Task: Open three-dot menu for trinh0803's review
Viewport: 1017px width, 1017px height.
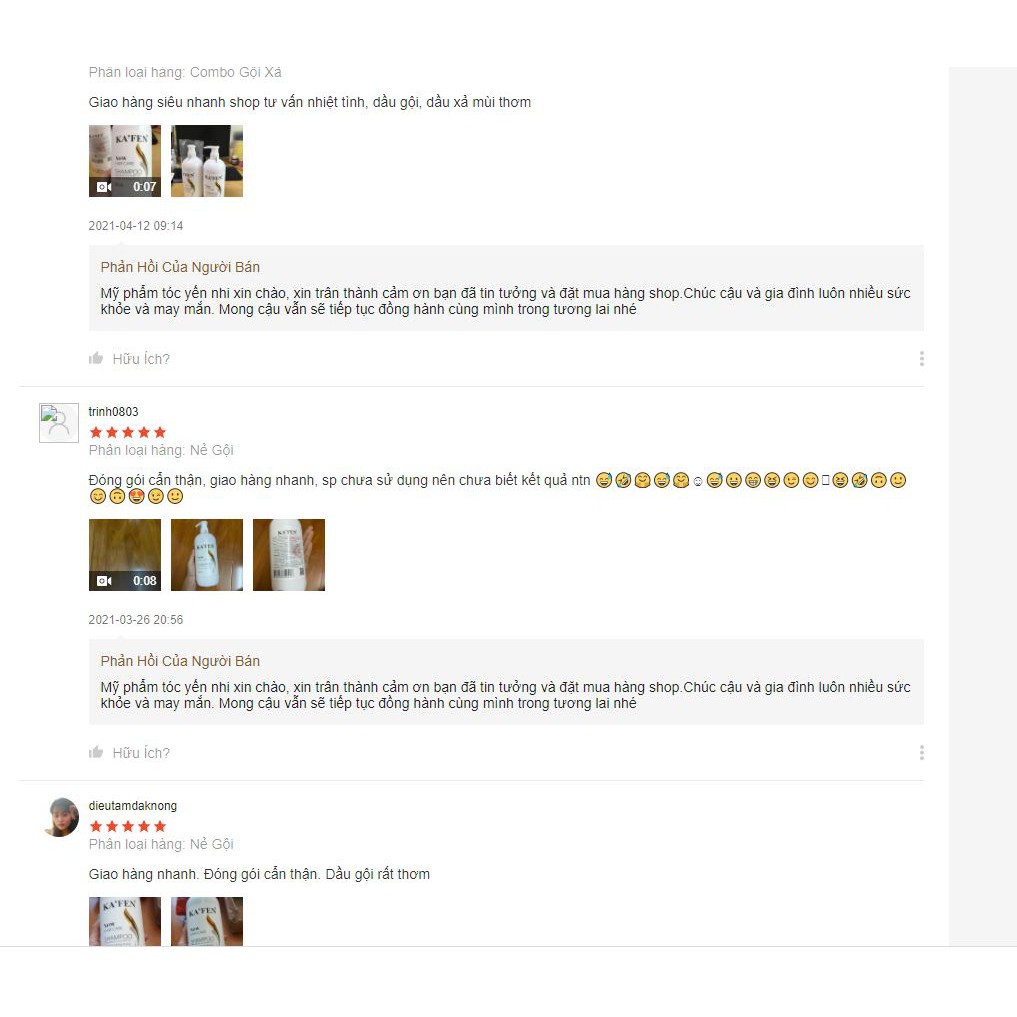Action: (x=922, y=752)
